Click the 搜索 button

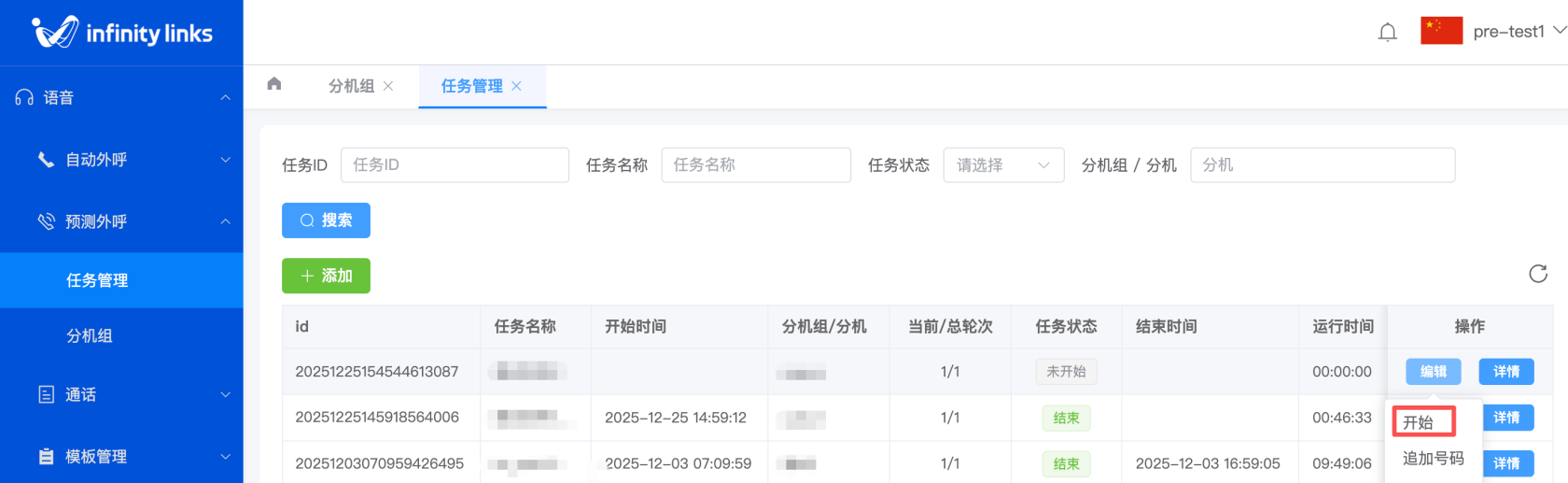326,220
